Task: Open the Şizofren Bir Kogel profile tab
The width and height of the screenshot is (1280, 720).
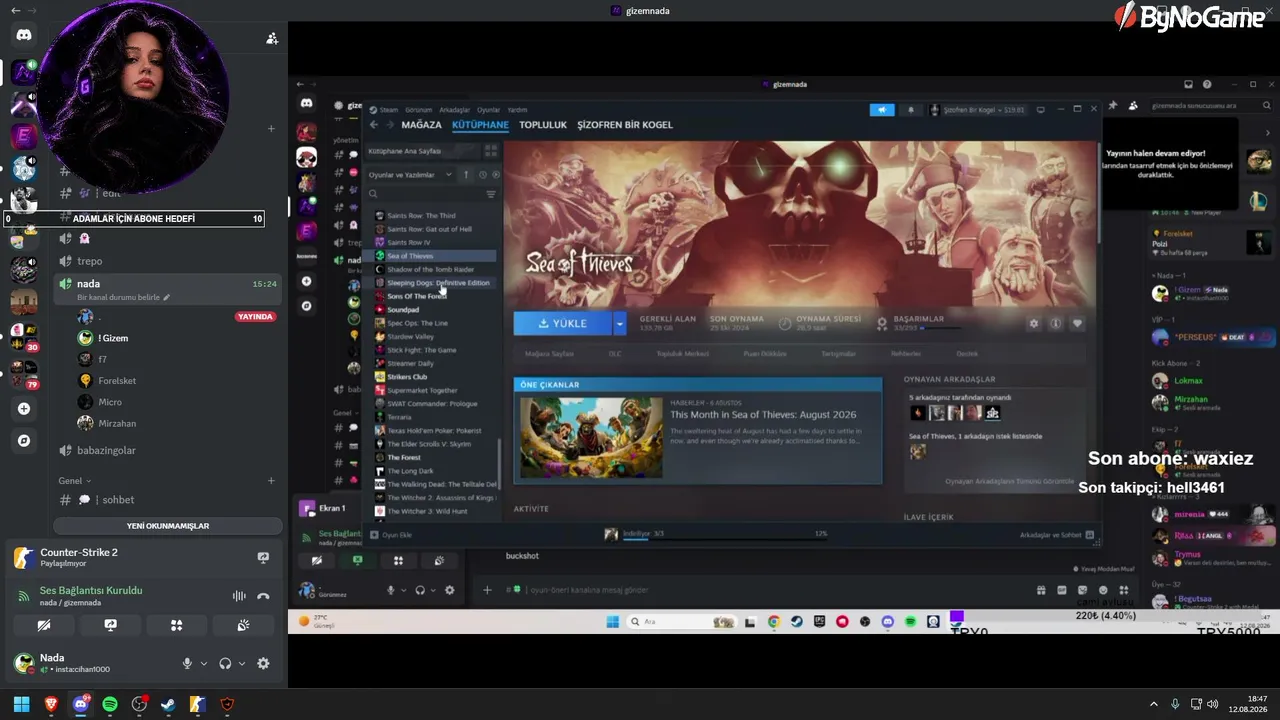Action: click(x=625, y=125)
